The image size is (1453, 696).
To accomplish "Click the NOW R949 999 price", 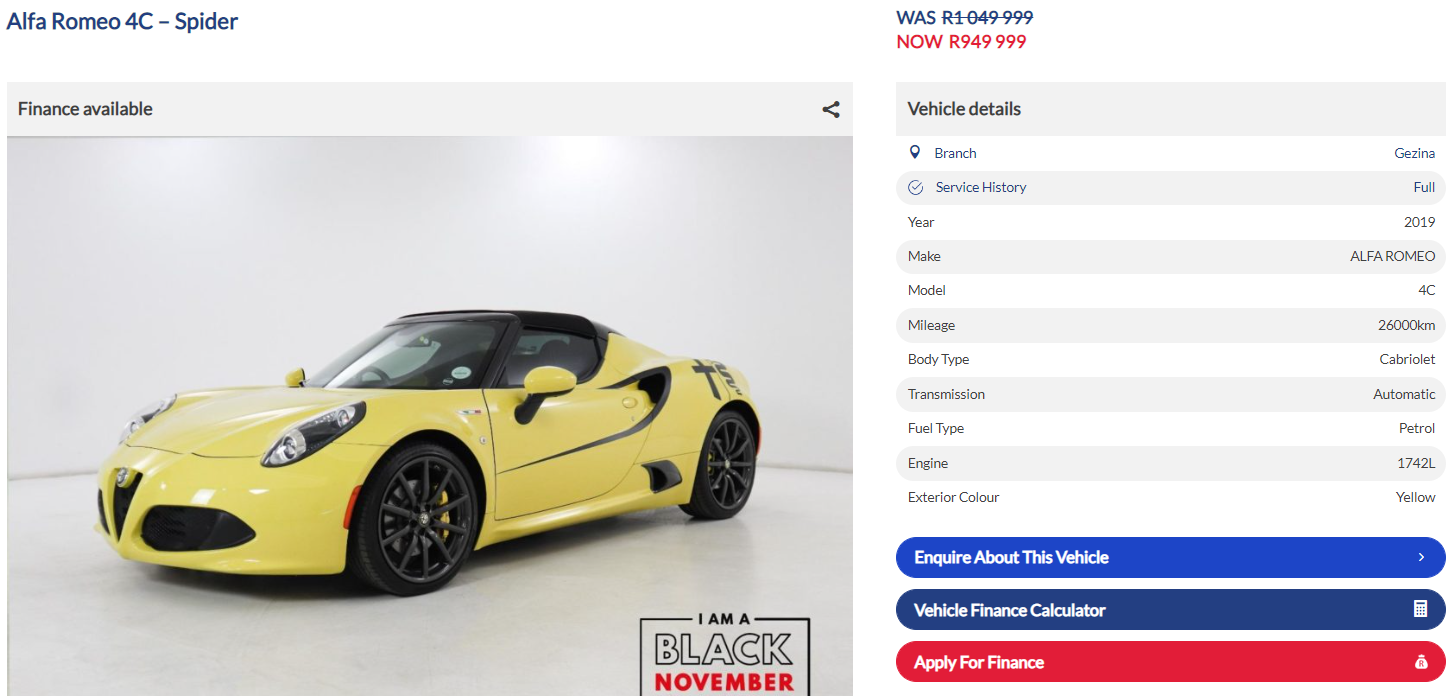I will pyautogui.click(x=961, y=42).
